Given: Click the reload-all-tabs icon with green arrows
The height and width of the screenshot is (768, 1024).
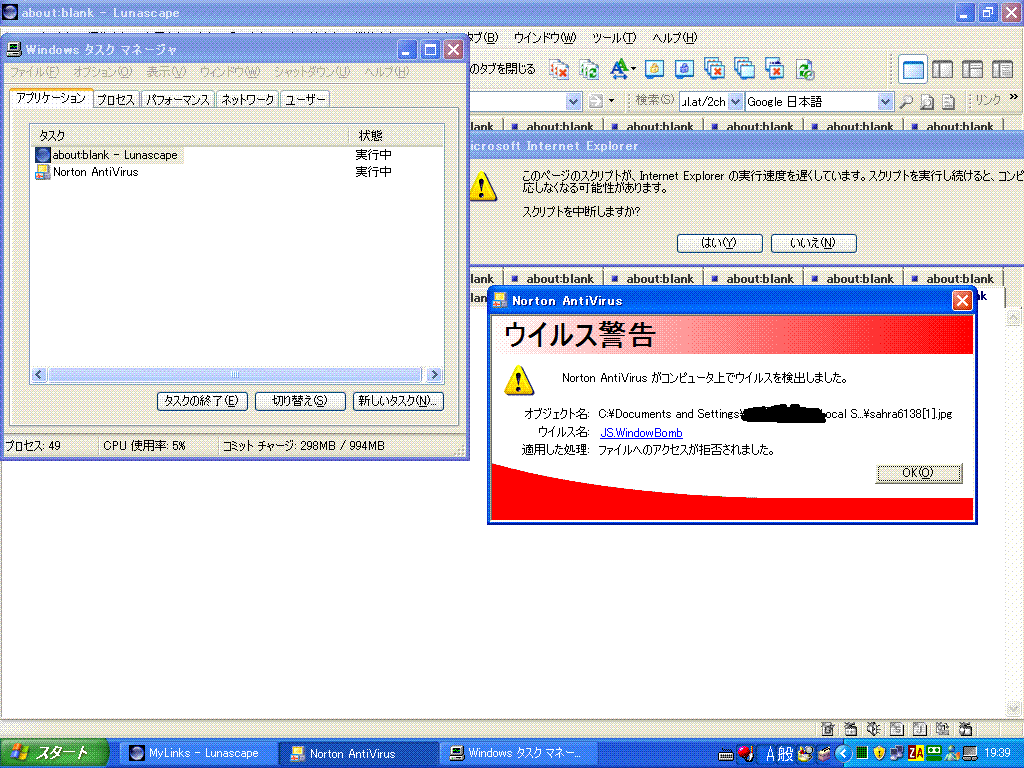Looking at the screenshot, I should (x=588, y=69).
